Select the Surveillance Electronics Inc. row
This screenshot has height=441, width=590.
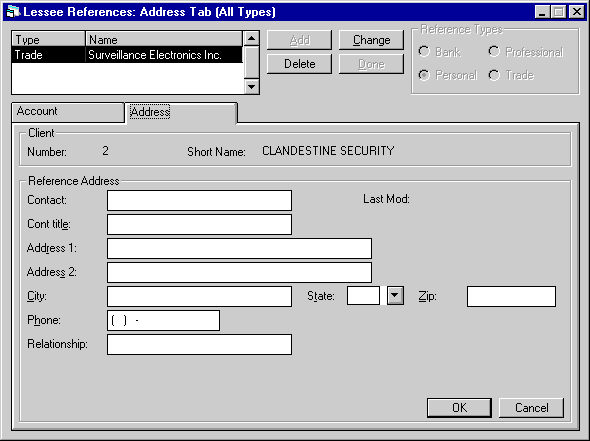pyautogui.click(x=128, y=55)
